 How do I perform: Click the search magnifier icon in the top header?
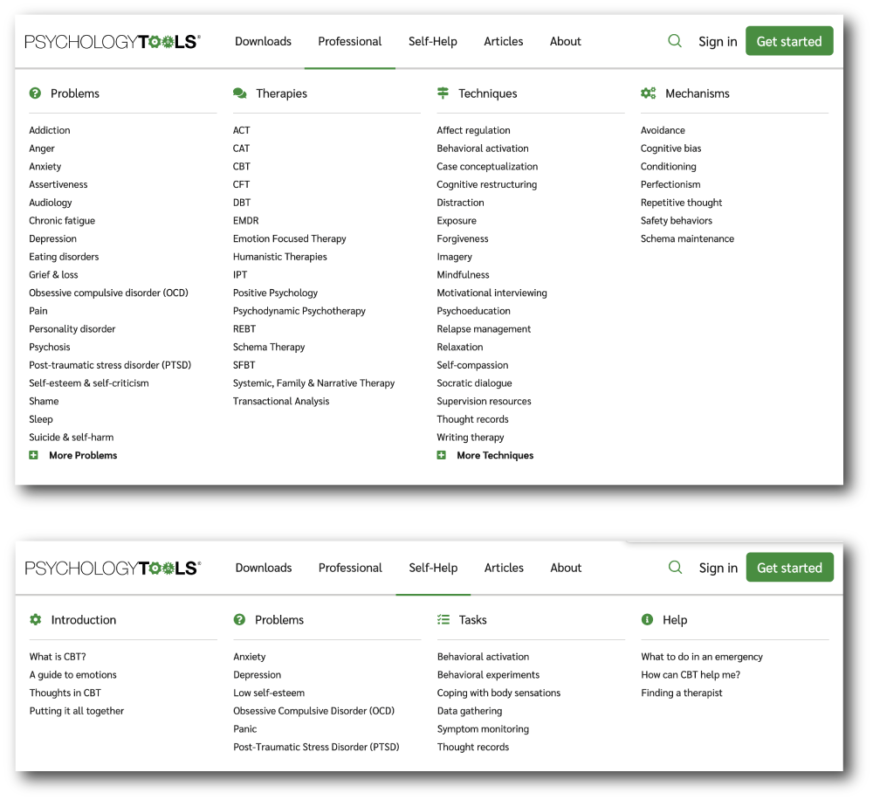pos(674,41)
